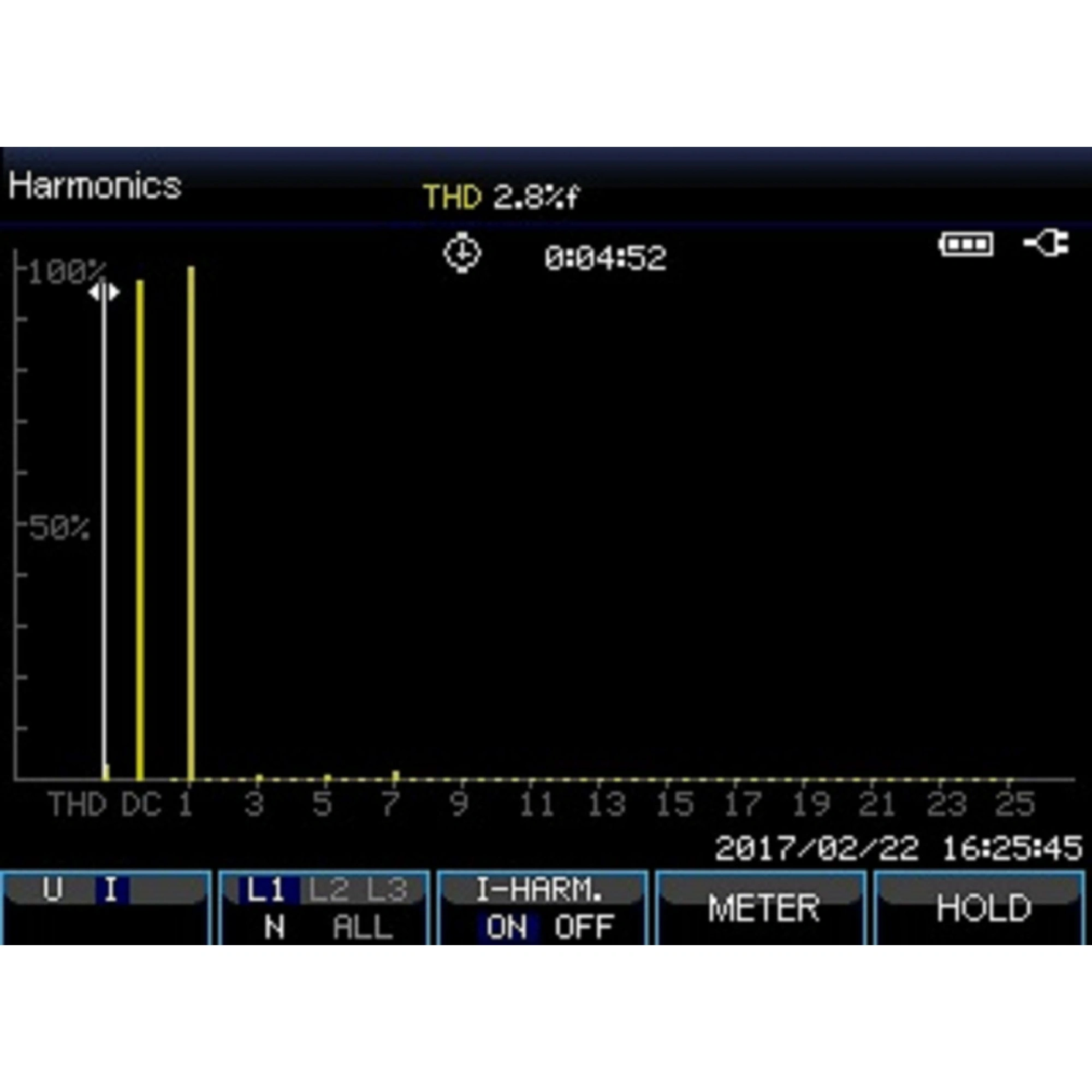Click the 100% y-axis label

[66, 272]
